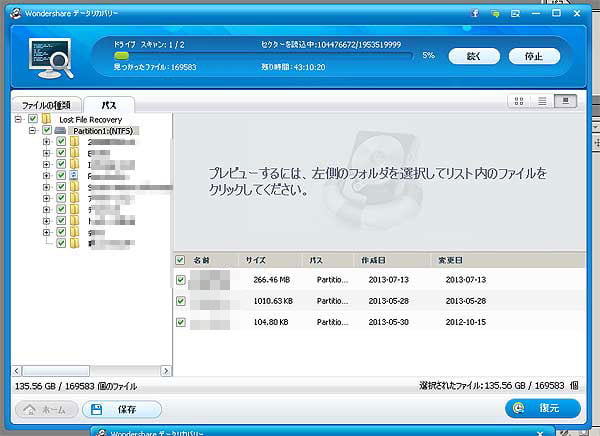Uncheck the Lost File Recovery checkbox
The width and height of the screenshot is (600, 436).
click(x=33, y=119)
